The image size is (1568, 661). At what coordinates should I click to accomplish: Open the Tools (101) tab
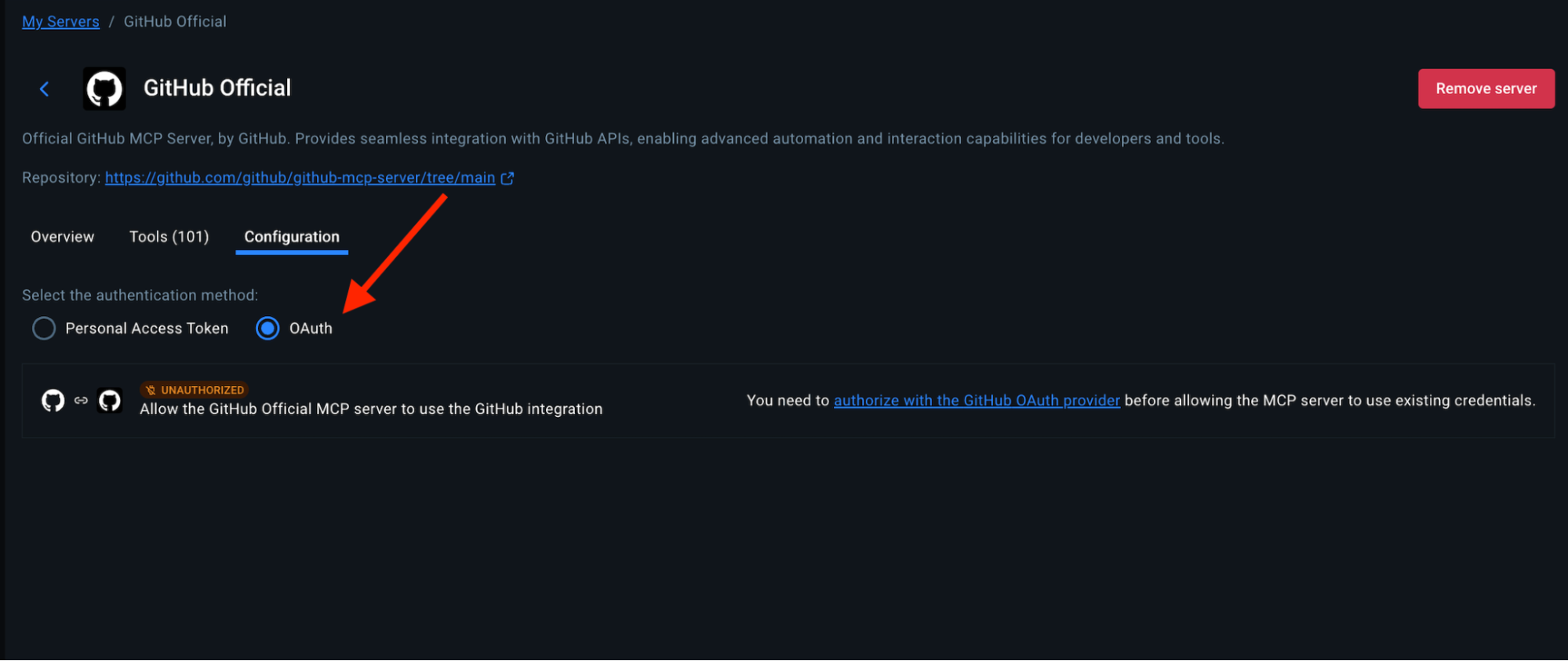[x=169, y=237]
